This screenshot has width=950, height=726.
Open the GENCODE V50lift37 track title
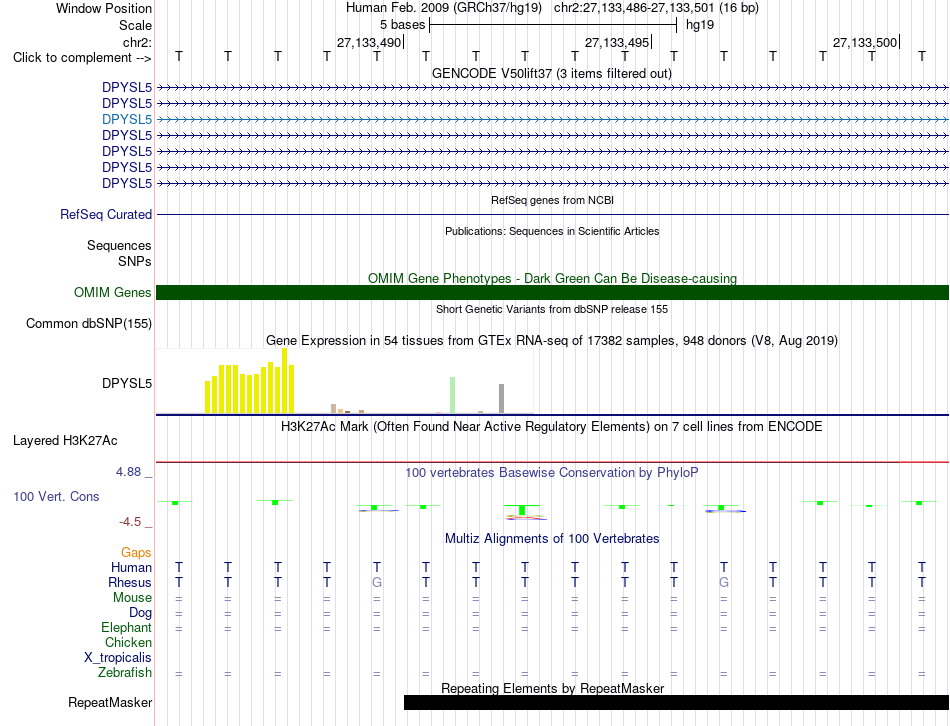point(551,73)
